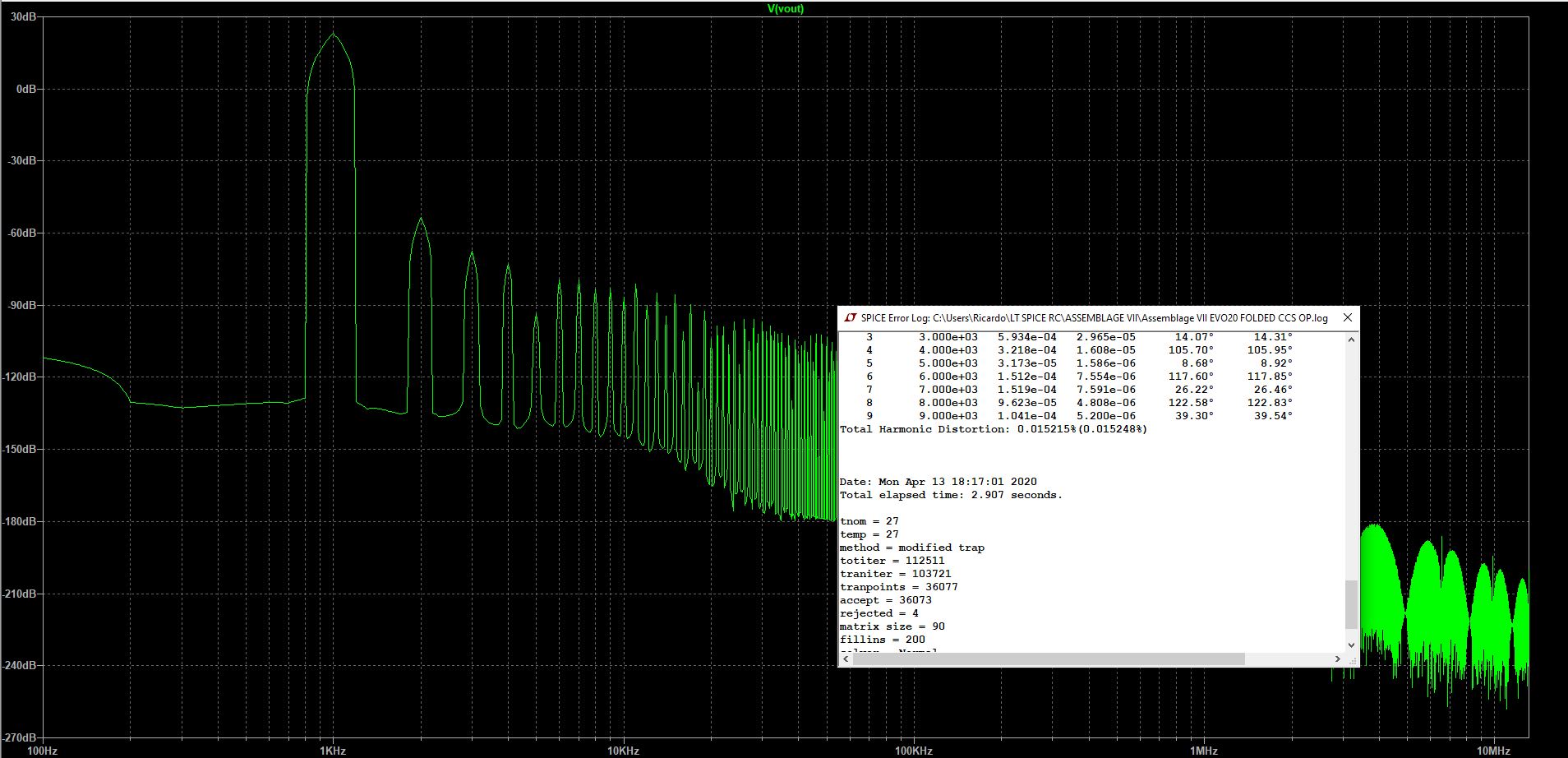Click the -150dB vertical axis label

pyautogui.click(x=20, y=449)
